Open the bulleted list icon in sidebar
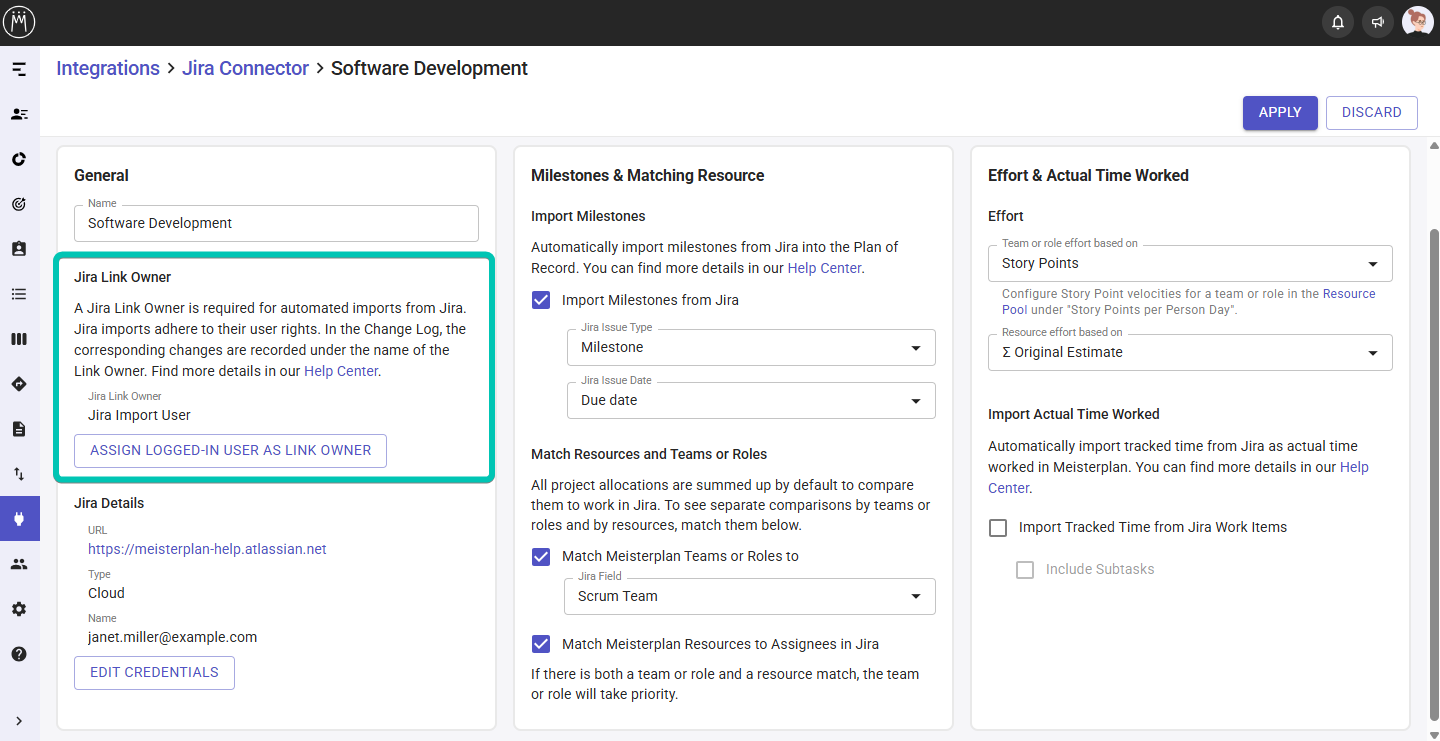This screenshot has height=741, width=1440. [19, 294]
